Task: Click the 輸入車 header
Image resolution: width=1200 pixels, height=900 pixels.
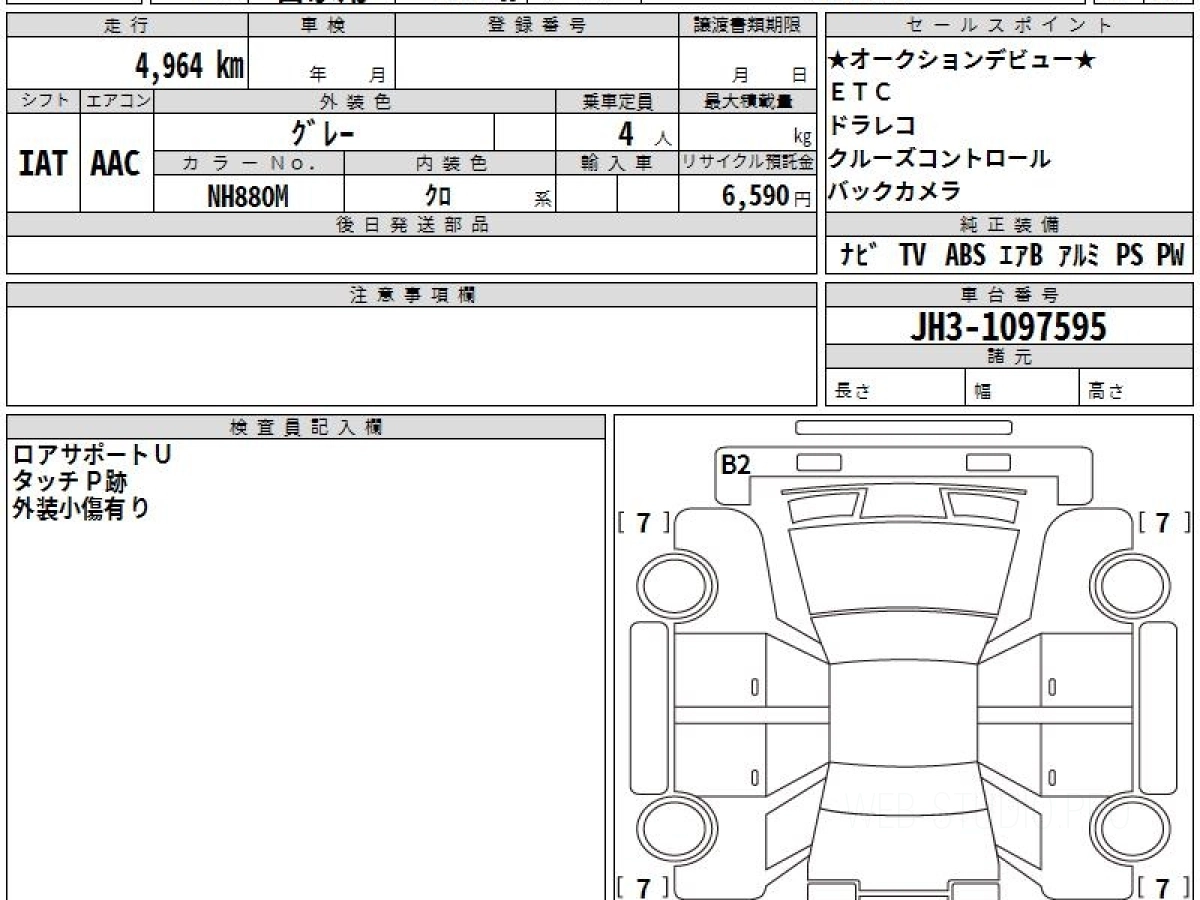Action: click(617, 163)
